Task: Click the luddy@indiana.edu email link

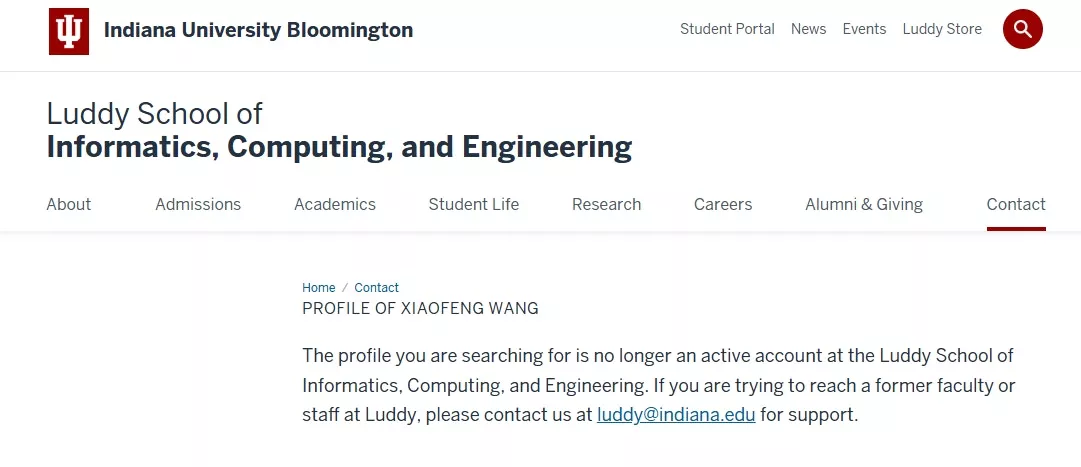Action: [x=676, y=415]
